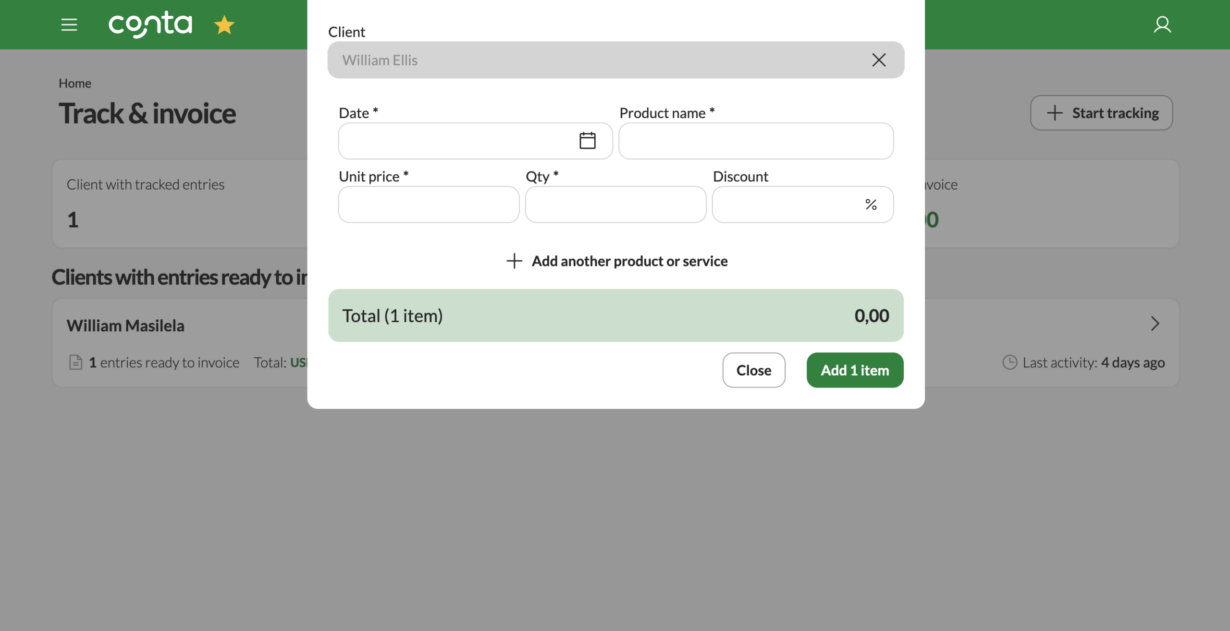
Task: Close the invoice item dialog
Action: tap(753, 370)
